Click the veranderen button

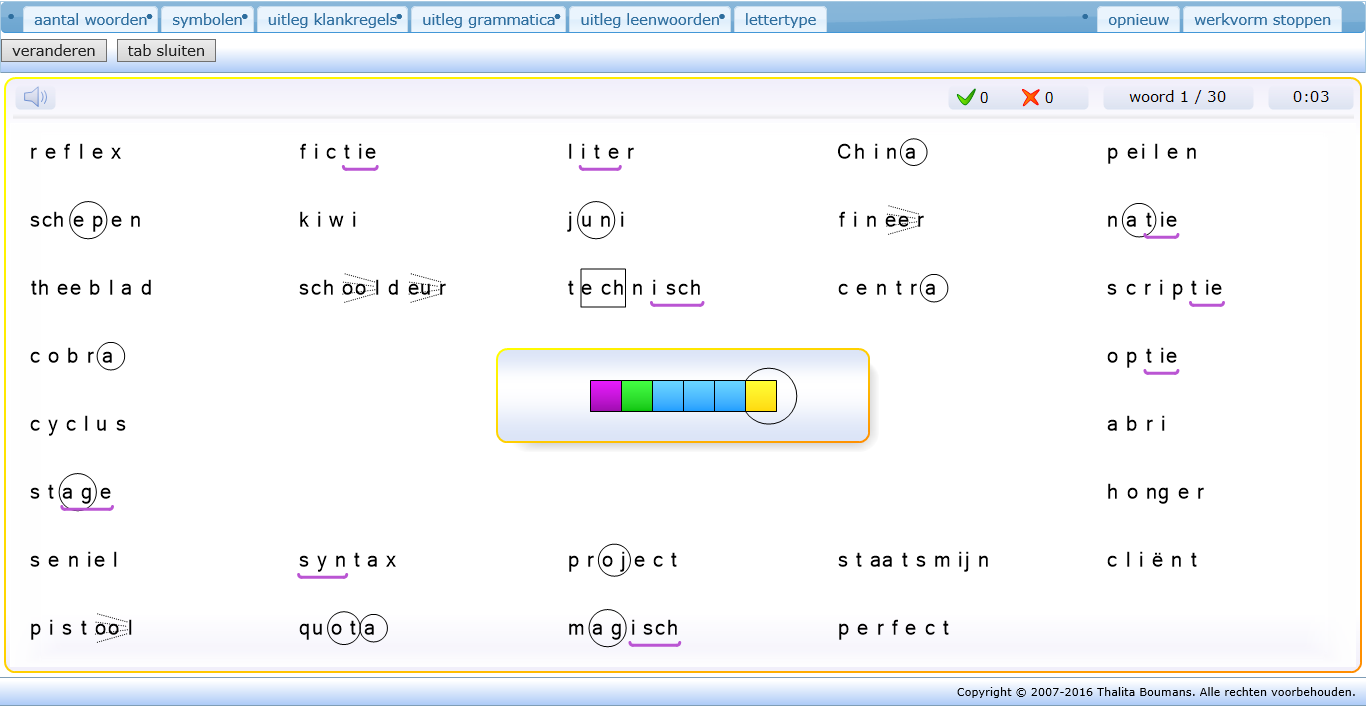coord(54,51)
